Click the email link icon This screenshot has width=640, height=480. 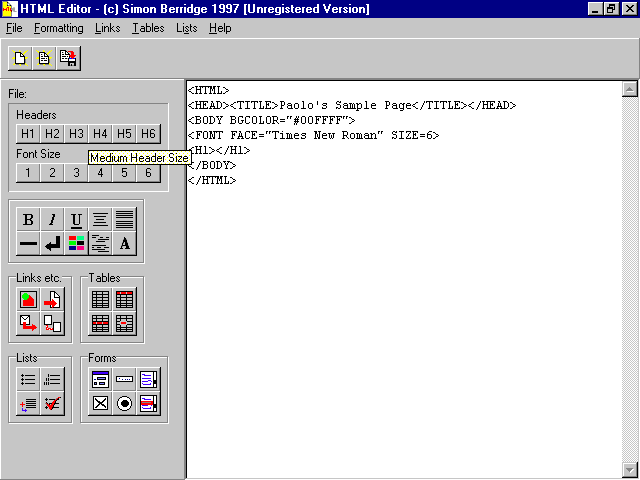[x=28, y=323]
